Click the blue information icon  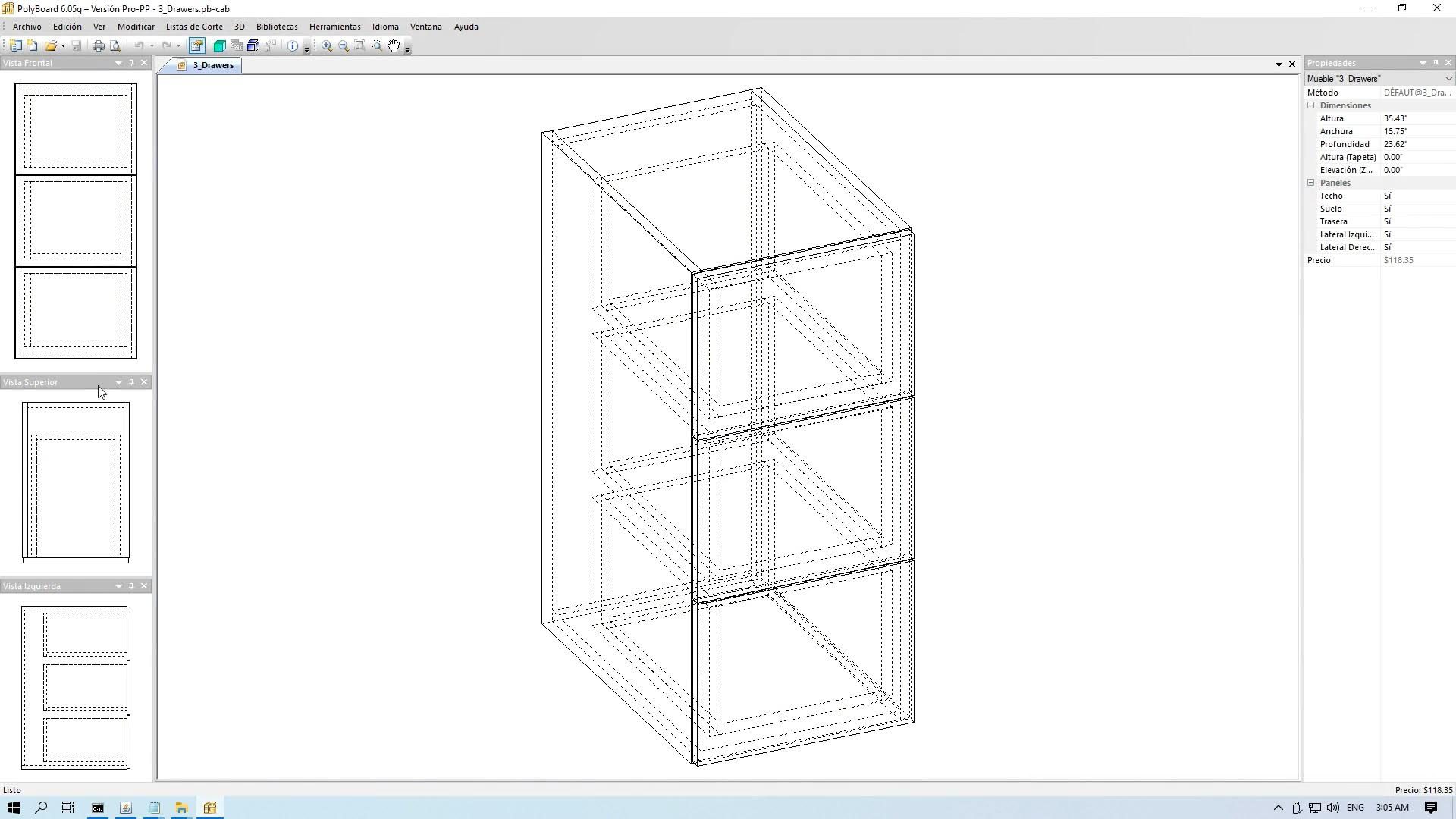(x=293, y=46)
